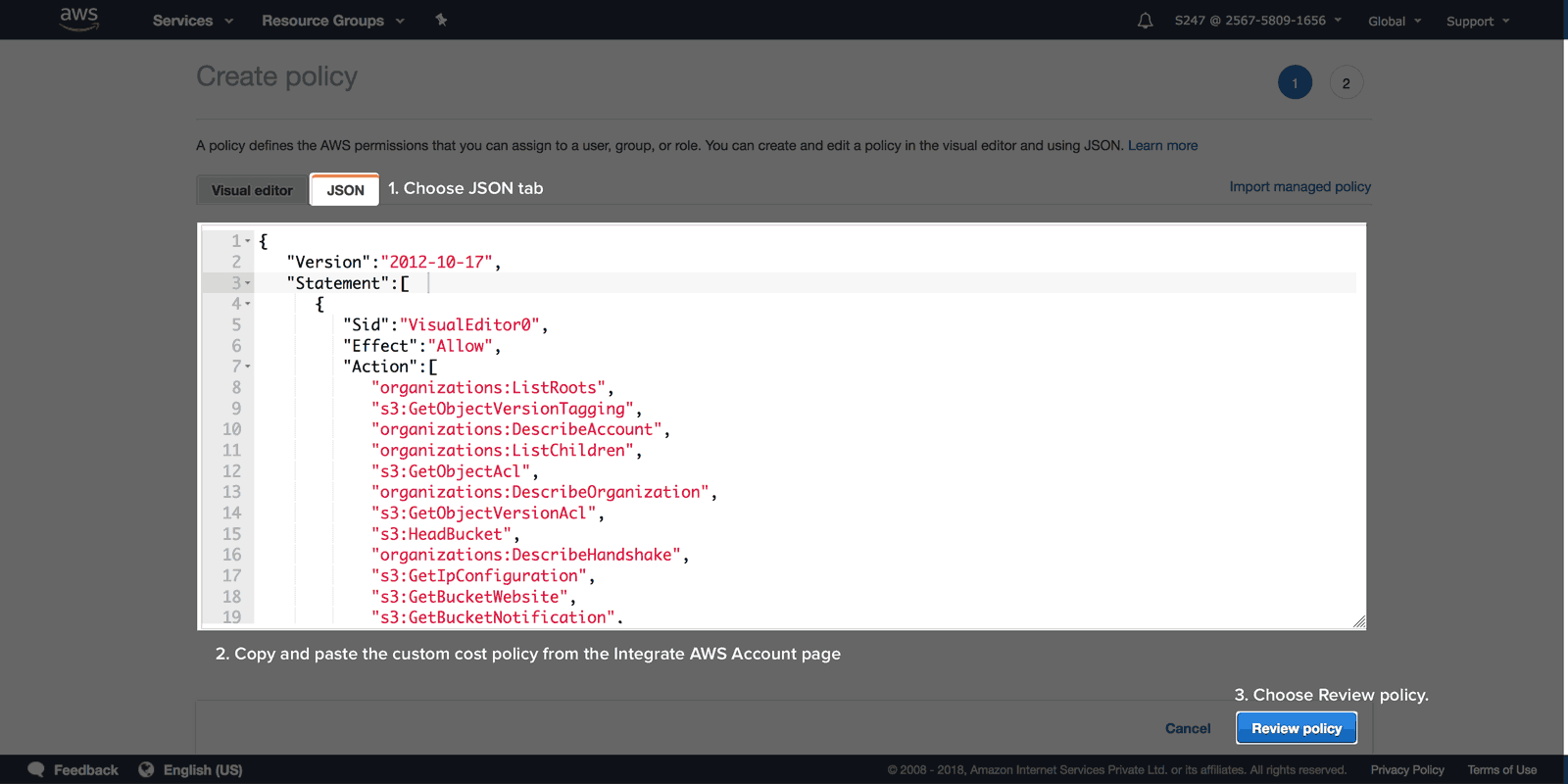Click line number 10 in gutter
The height and width of the screenshot is (784, 1568).
[231, 429]
